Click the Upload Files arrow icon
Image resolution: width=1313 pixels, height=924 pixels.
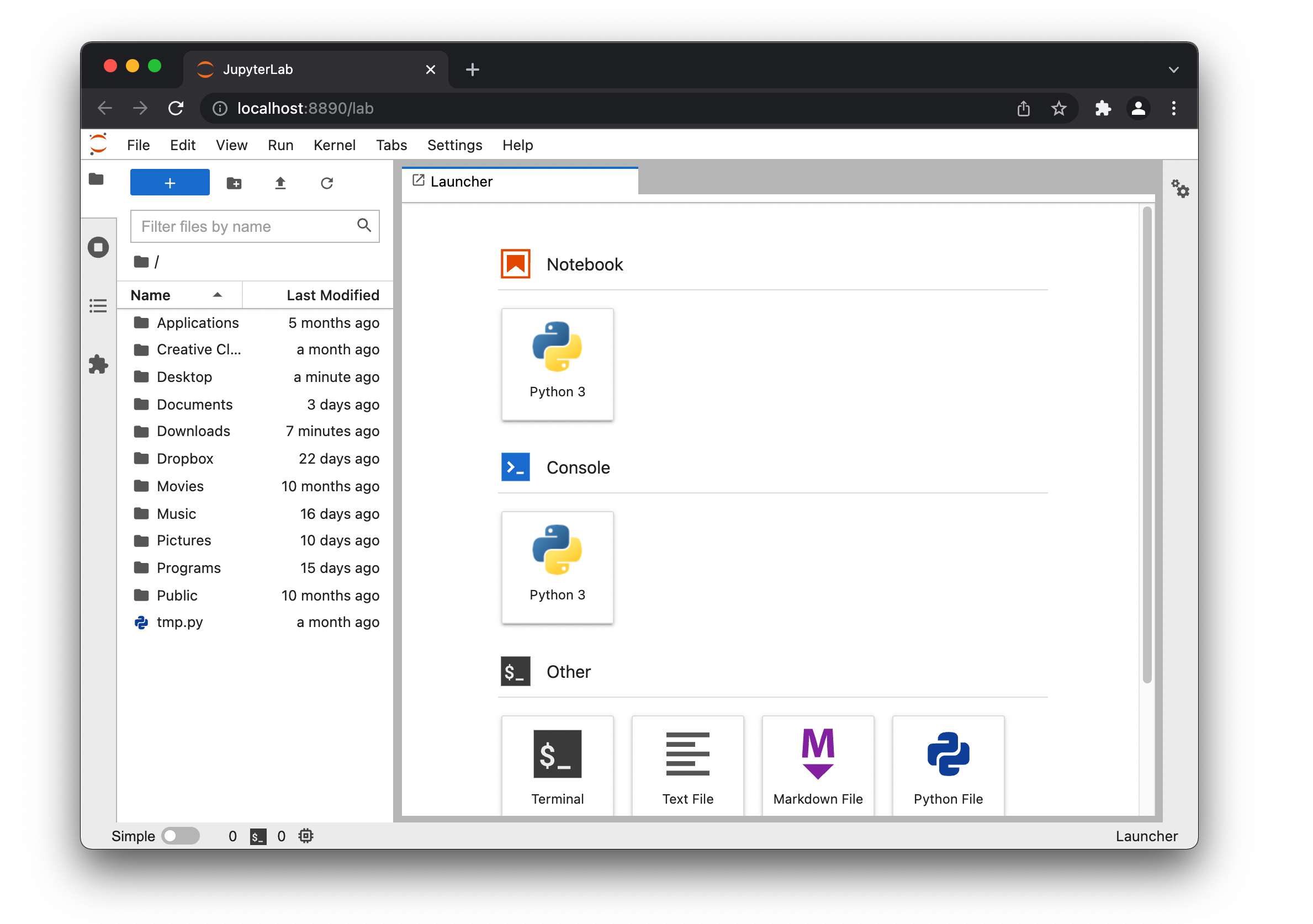point(280,183)
